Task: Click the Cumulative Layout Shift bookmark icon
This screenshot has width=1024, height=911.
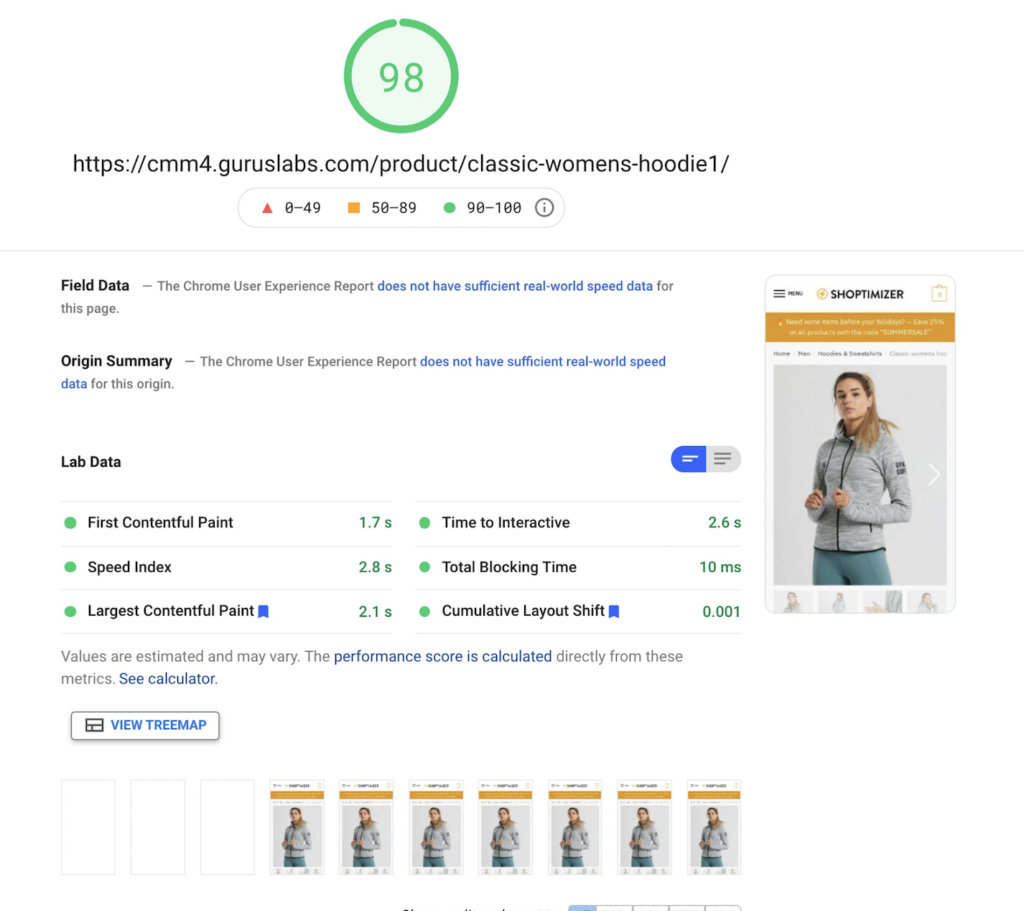Action: [614, 611]
